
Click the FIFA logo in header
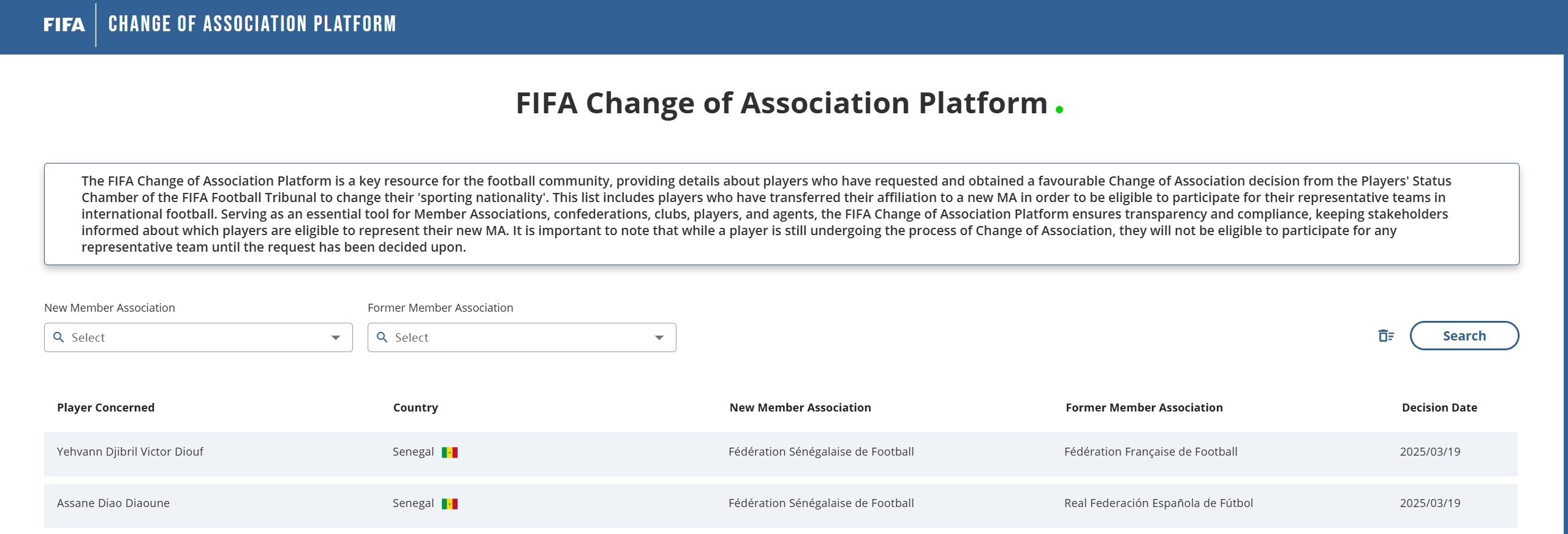click(64, 24)
